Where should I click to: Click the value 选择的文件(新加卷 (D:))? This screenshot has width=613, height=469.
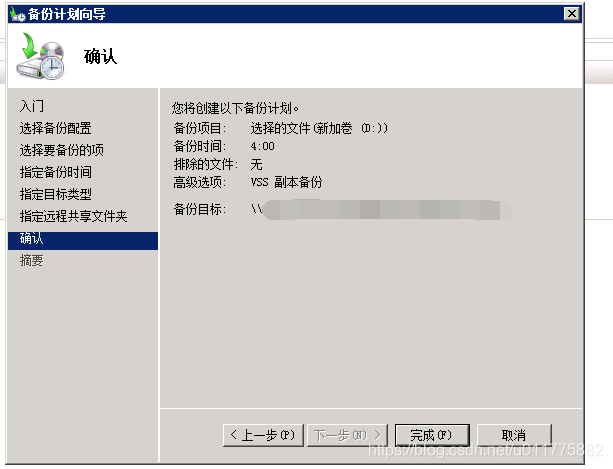(x=319, y=128)
